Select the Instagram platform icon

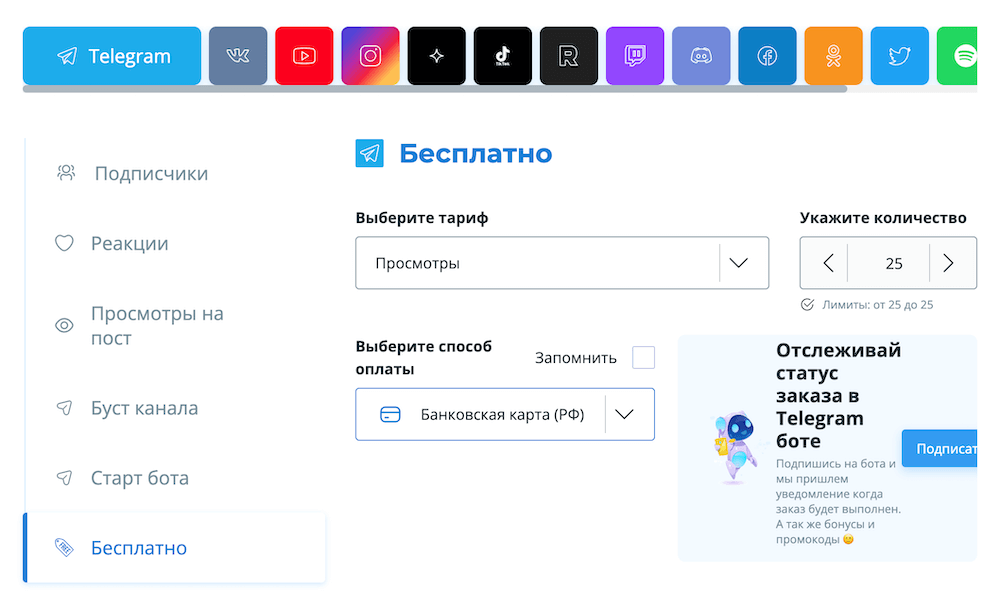(371, 56)
